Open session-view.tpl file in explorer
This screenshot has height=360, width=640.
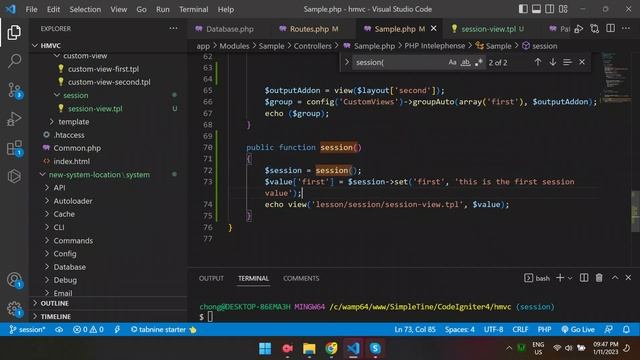click(x=108, y=109)
